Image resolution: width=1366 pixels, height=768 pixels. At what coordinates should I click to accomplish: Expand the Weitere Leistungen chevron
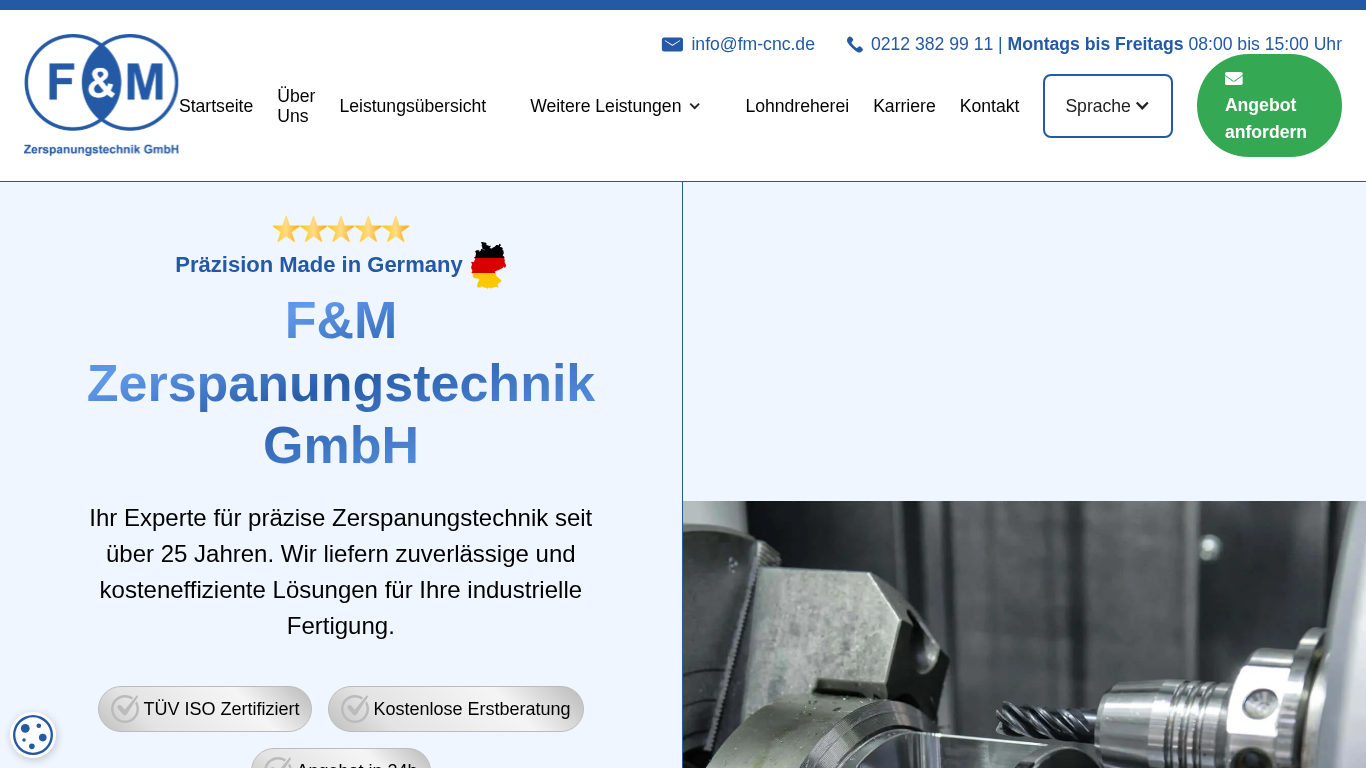(694, 106)
